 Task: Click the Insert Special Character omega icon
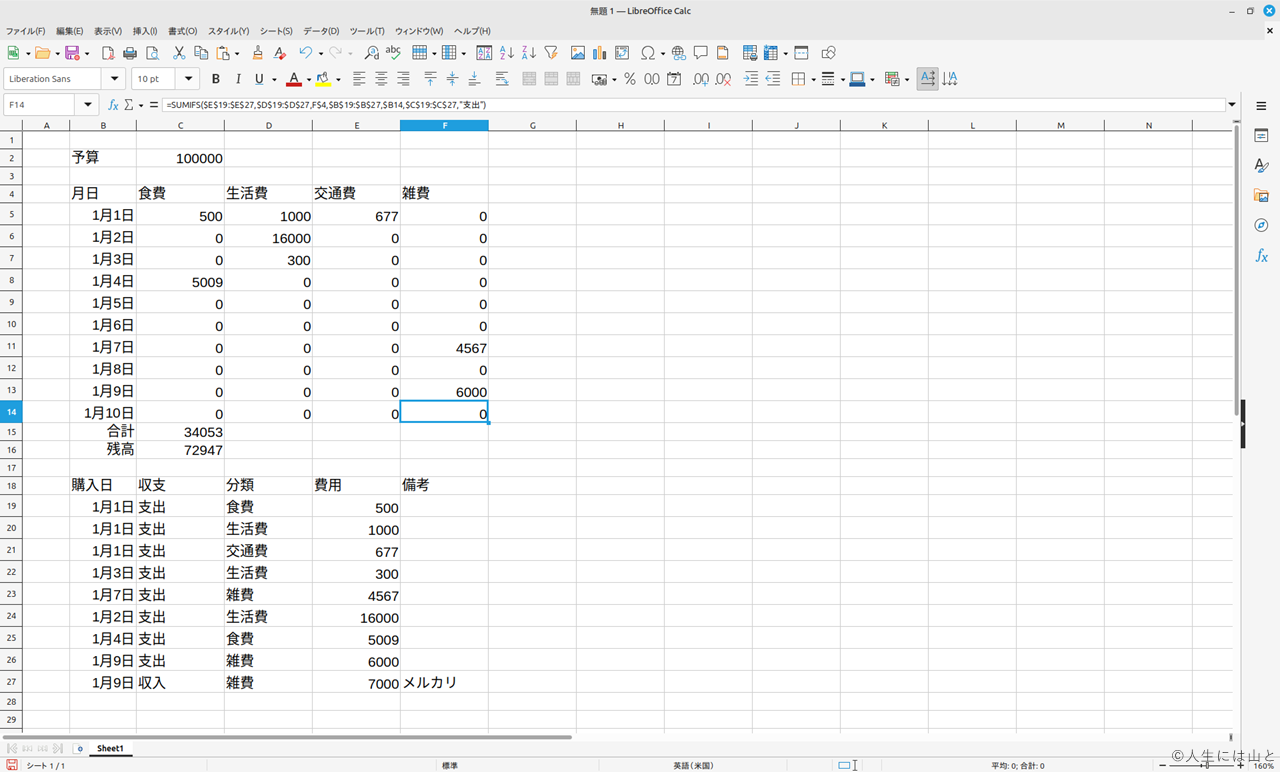point(647,53)
